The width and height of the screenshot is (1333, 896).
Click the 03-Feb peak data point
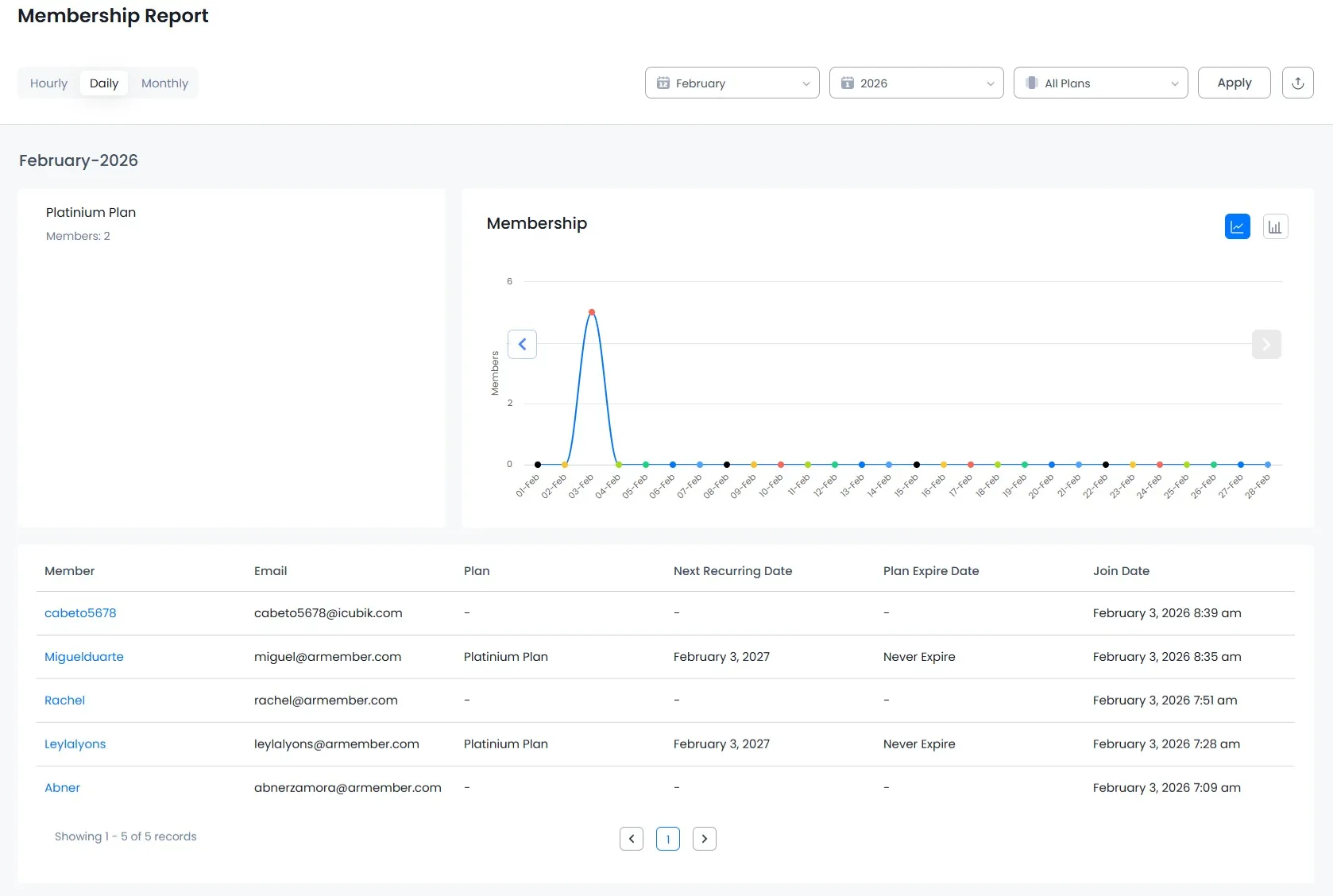[591, 312]
